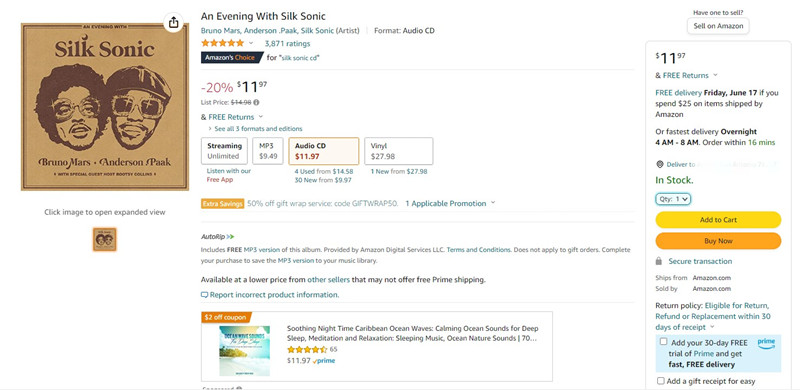Click the report incorrect information speech icon
Viewport: 800px width, 390px height.
coord(205,295)
